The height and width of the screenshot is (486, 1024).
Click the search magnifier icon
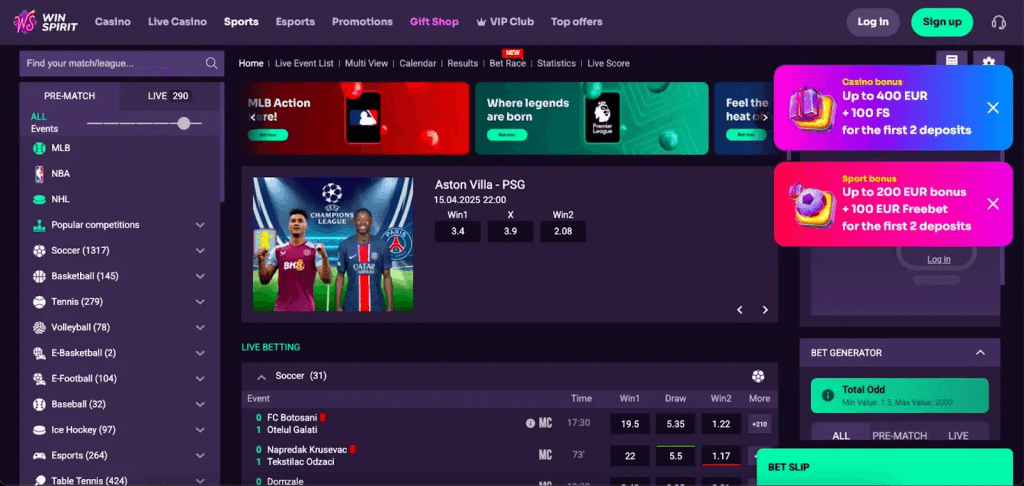211,63
